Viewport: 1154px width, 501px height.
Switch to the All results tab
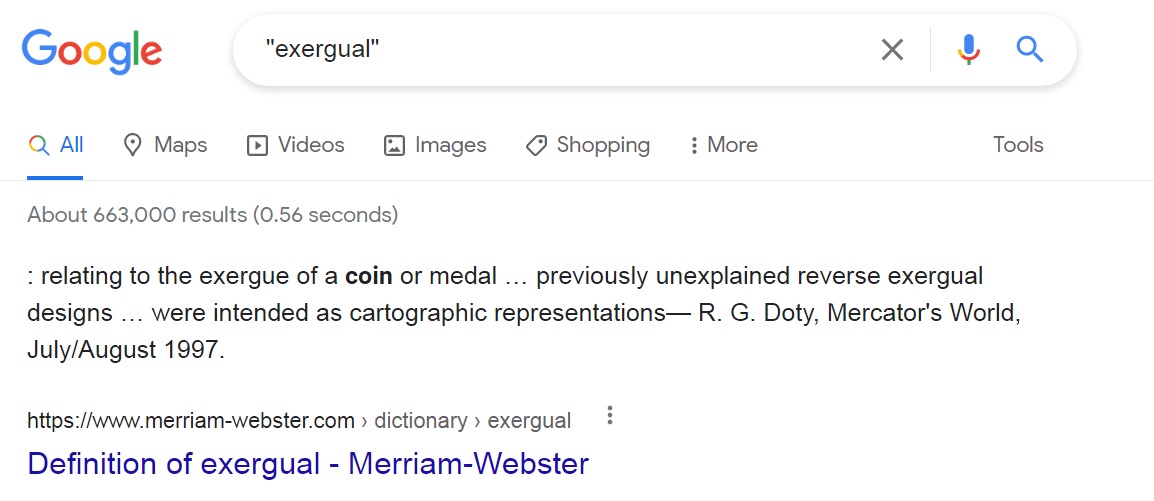[56, 145]
